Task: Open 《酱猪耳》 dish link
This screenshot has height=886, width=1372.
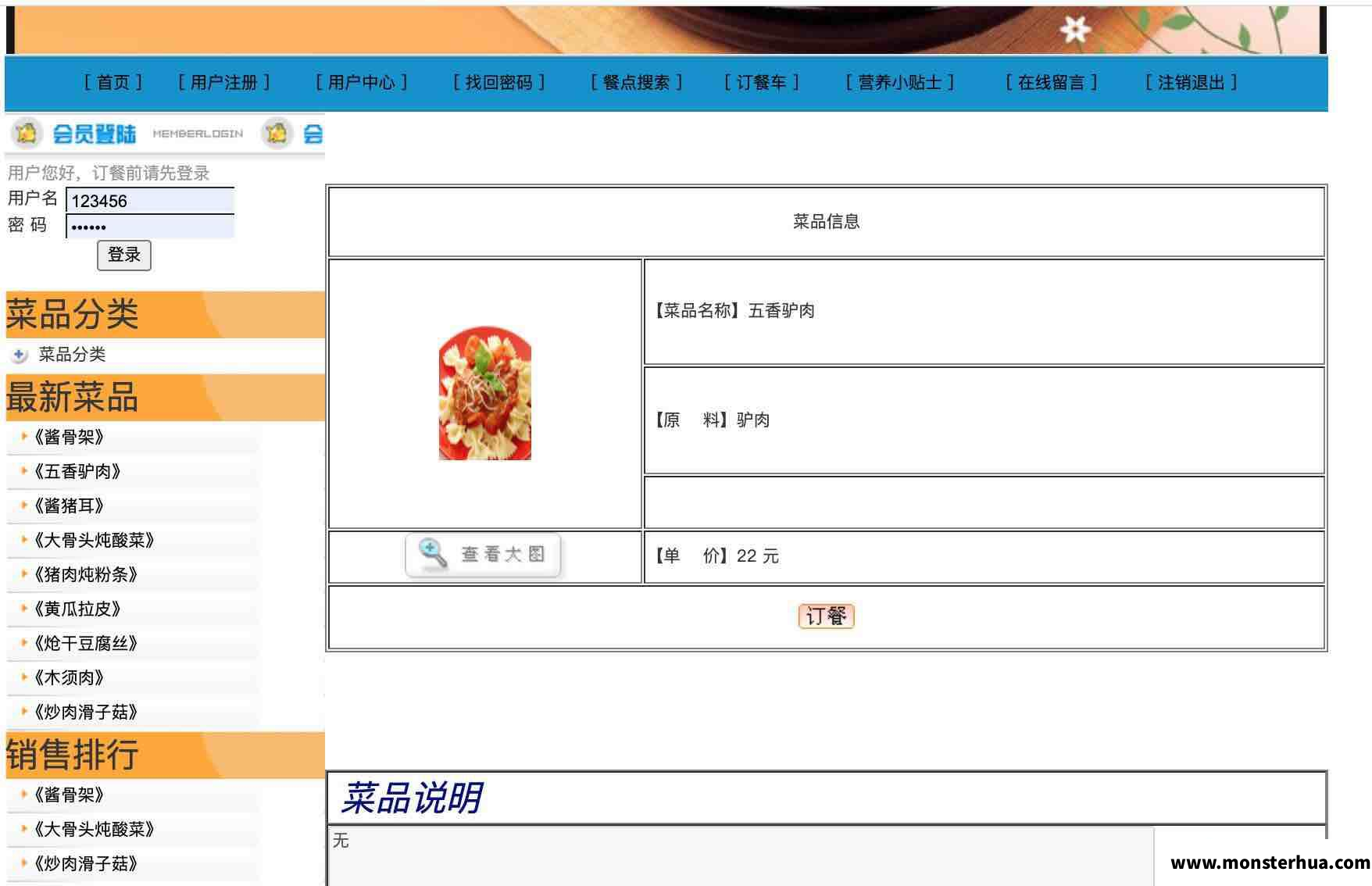Action: tap(67, 506)
